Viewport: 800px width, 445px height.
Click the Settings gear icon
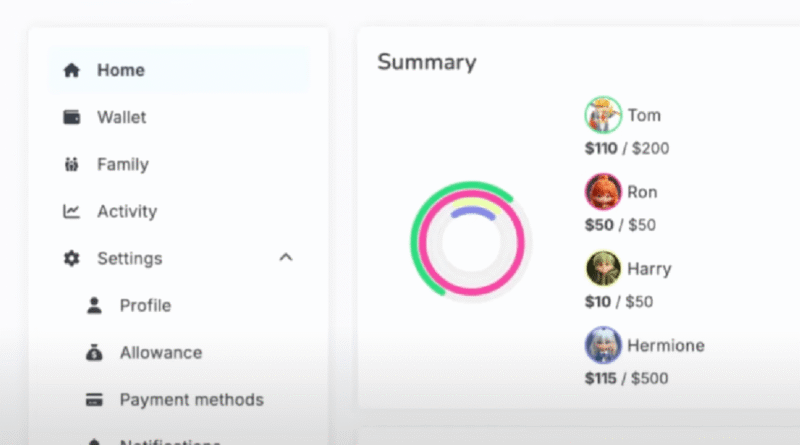tap(71, 258)
